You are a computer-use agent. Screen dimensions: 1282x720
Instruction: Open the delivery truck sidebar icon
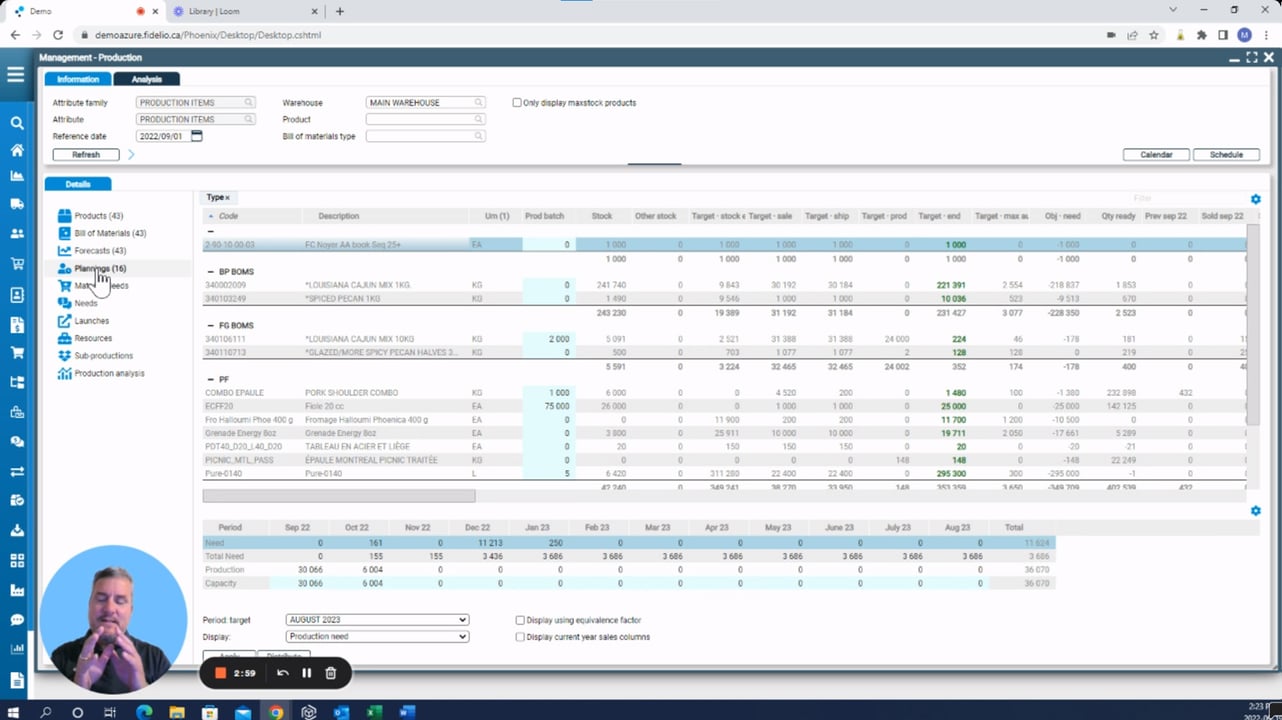click(16, 205)
